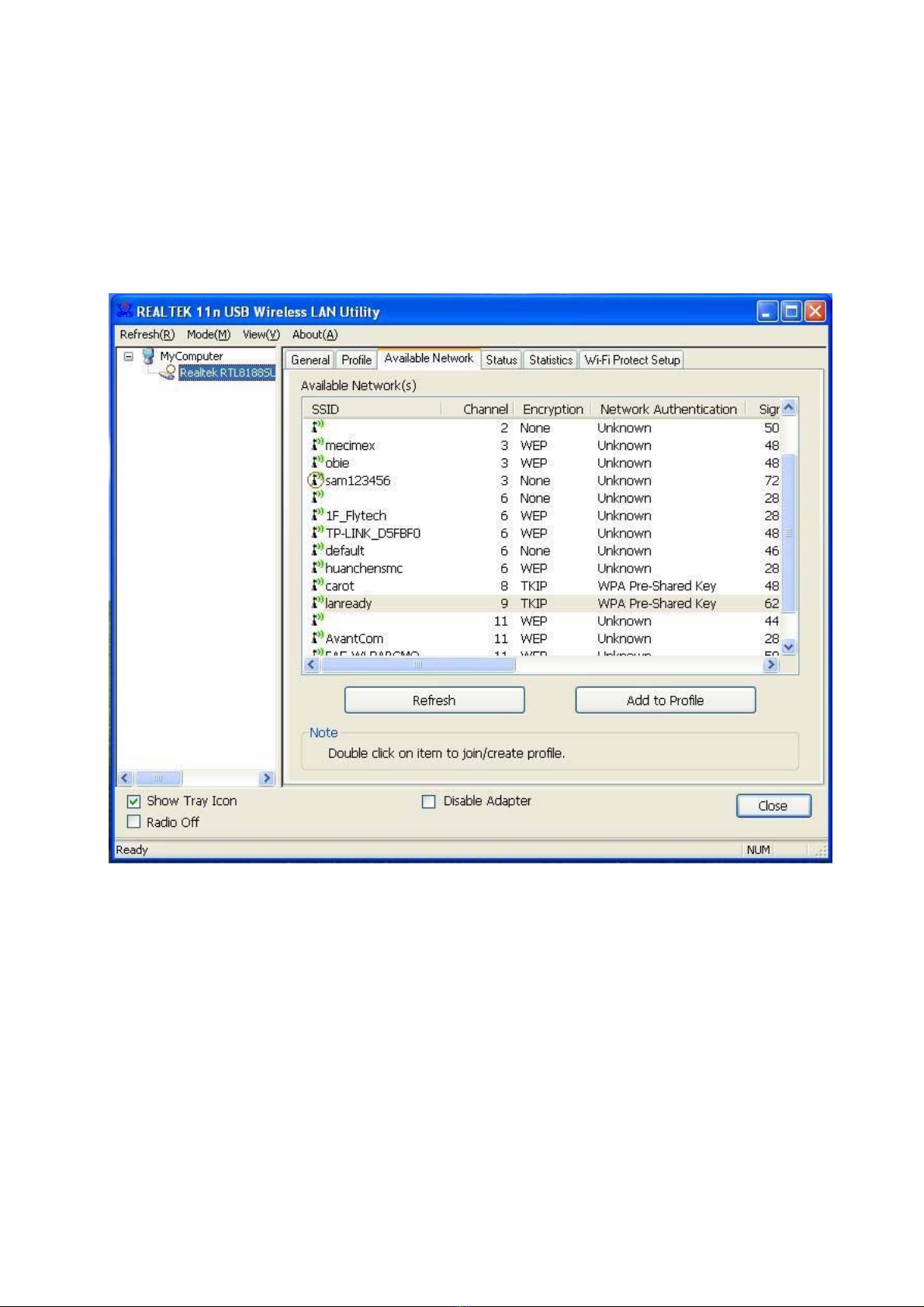Click WPA Pre-Shared Key in the carot row
Screen dimensions: 924x1307
coord(656,586)
